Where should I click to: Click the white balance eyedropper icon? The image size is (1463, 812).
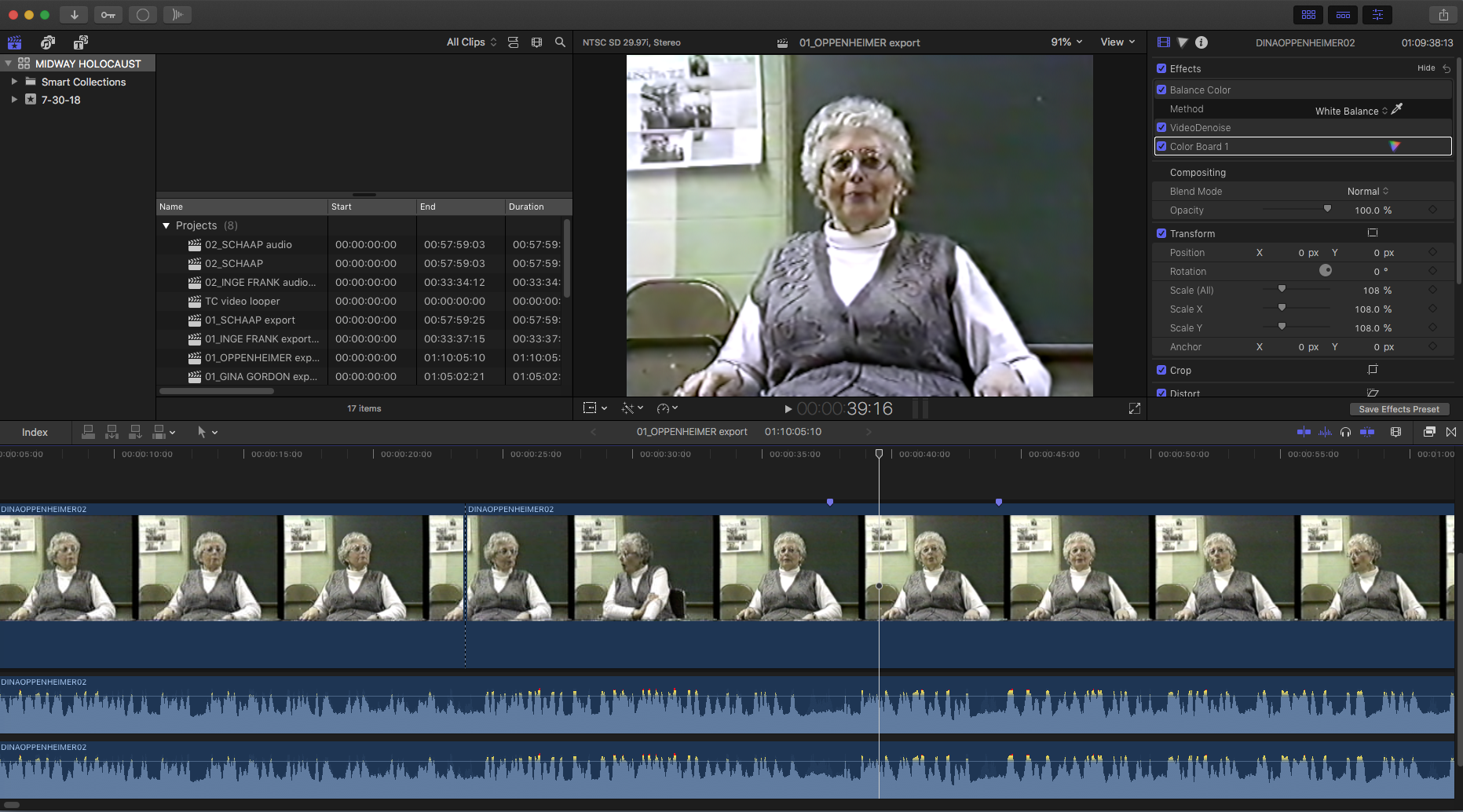(1397, 109)
